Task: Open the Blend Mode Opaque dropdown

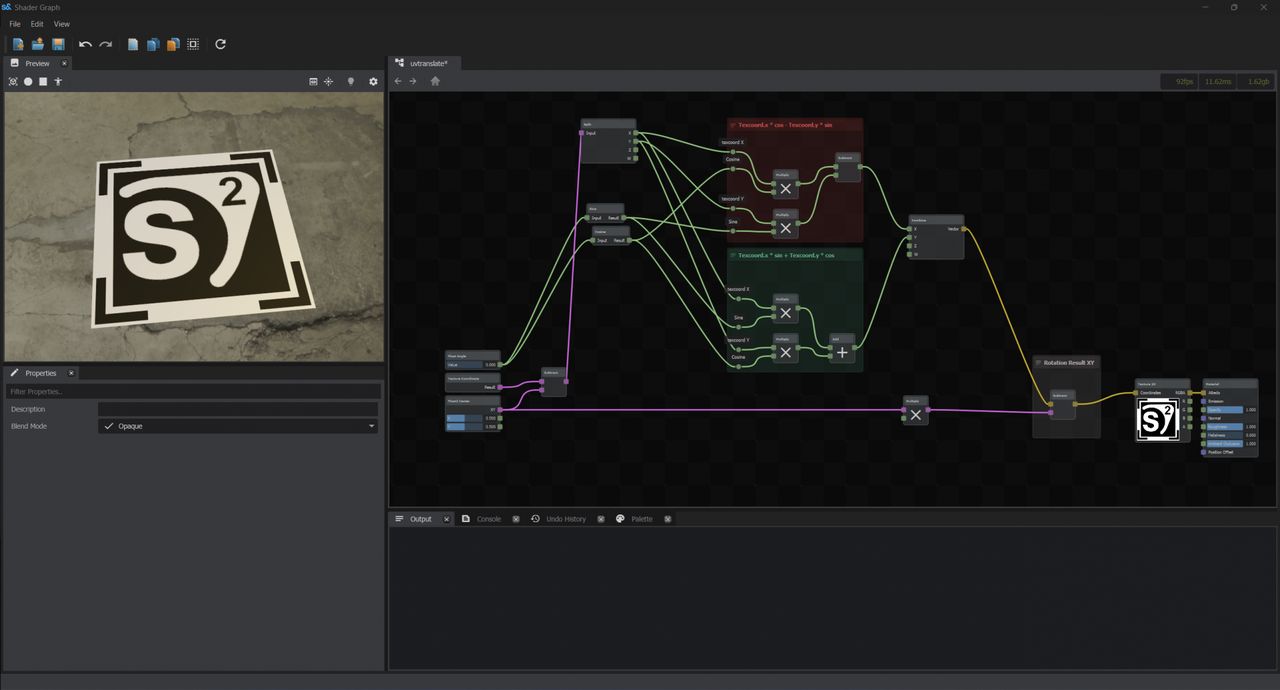Action: click(239, 426)
